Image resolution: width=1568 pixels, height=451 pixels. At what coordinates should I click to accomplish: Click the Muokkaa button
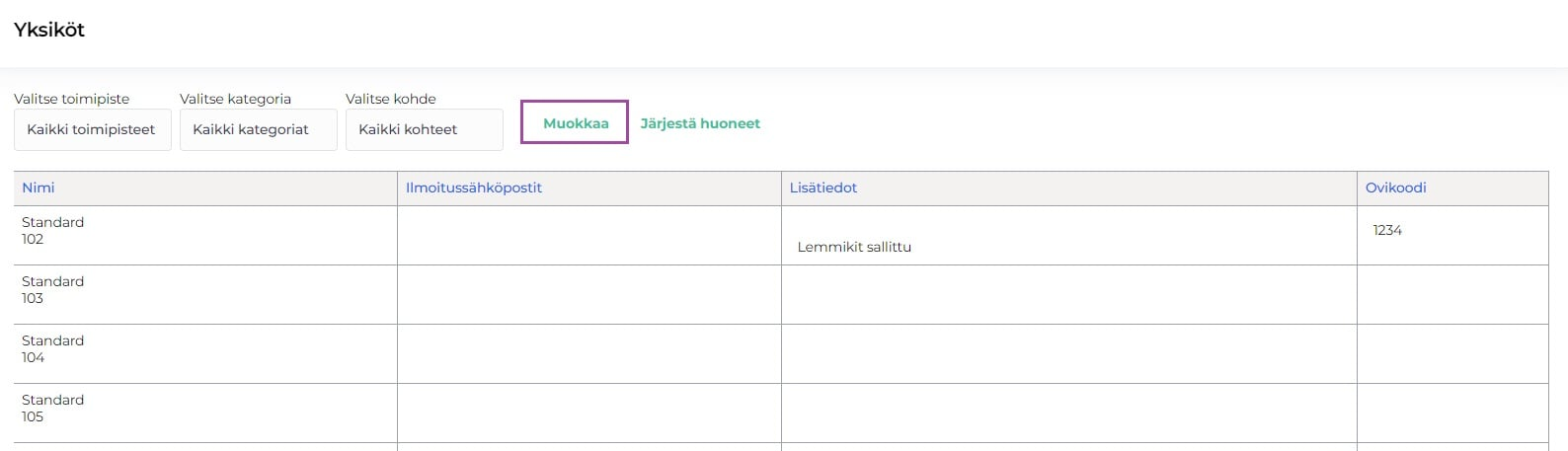[576, 123]
